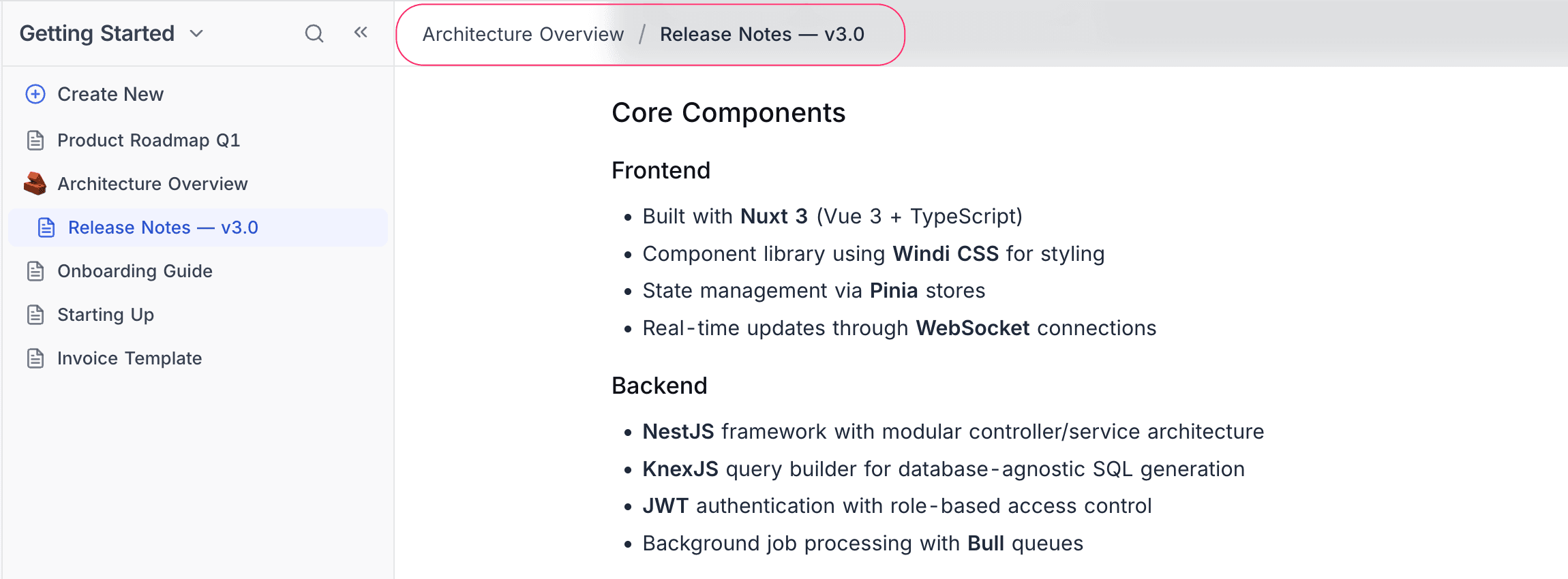The width and height of the screenshot is (1568, 579).
Task: Click the Starting Up document icon
Action: pos(35,315)
